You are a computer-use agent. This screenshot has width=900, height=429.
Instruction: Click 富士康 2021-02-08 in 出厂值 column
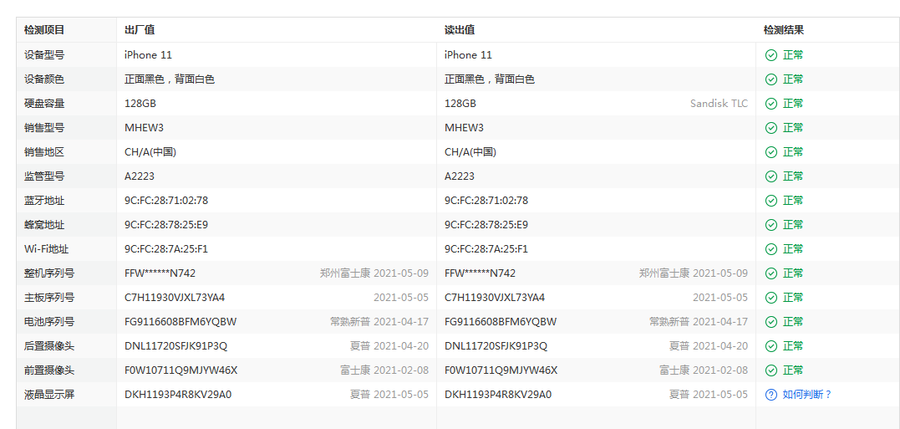pos(384,370)
